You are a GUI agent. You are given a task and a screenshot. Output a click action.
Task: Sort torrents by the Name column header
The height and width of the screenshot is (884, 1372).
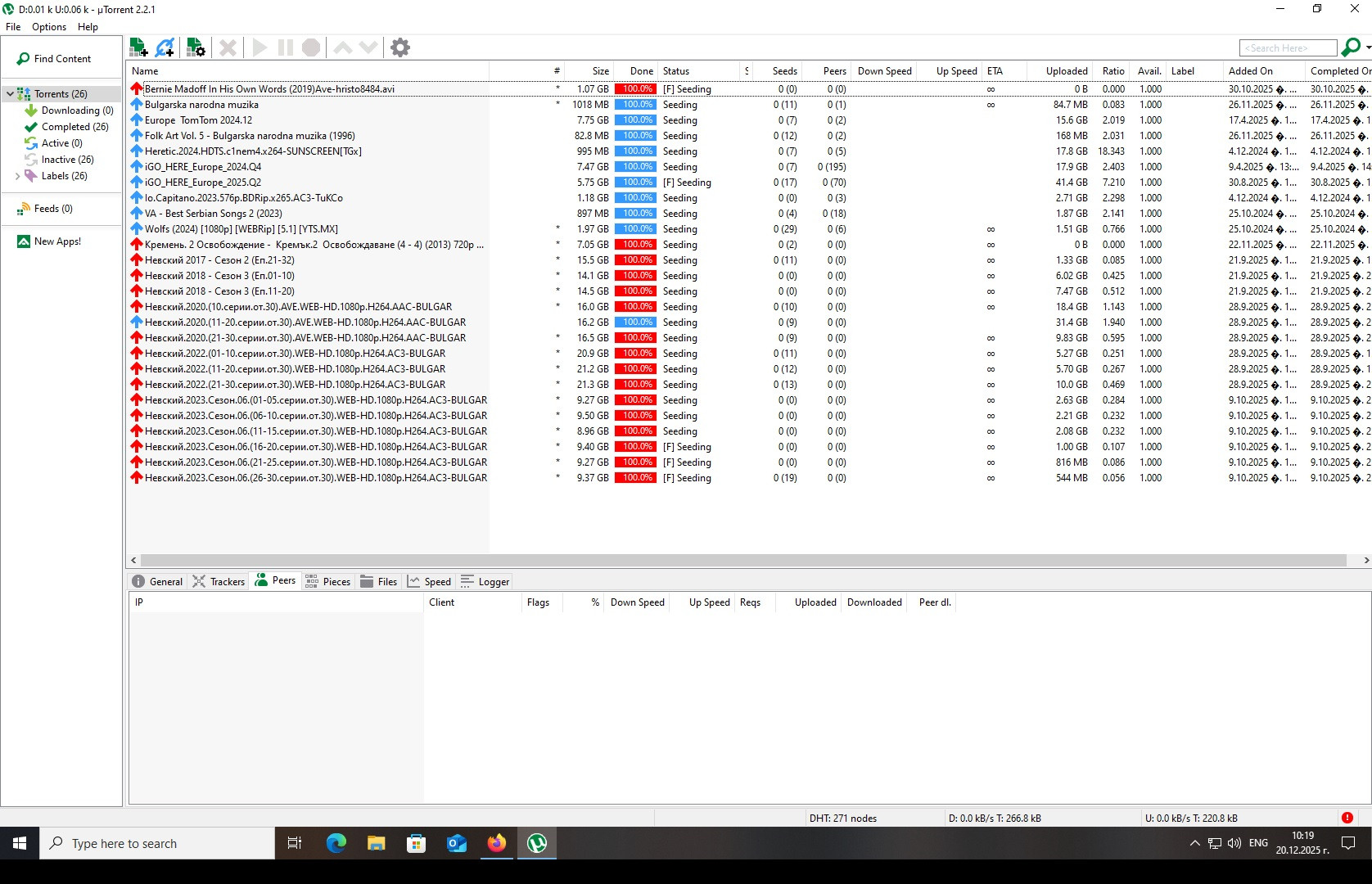point(308,71)
